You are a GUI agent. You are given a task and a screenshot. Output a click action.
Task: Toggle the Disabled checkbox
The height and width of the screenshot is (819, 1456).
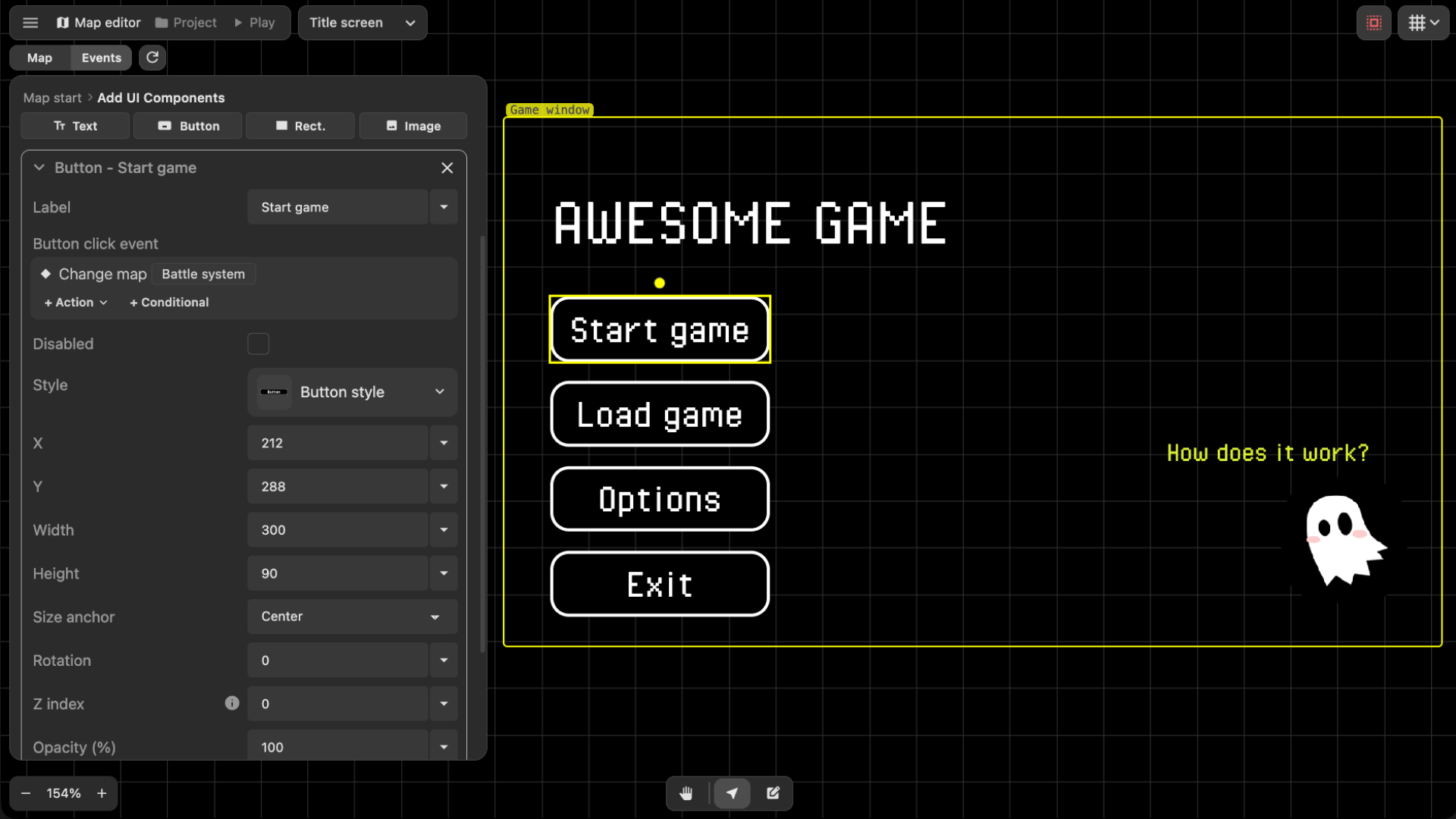pyautogui.click(x=258, y=344)
